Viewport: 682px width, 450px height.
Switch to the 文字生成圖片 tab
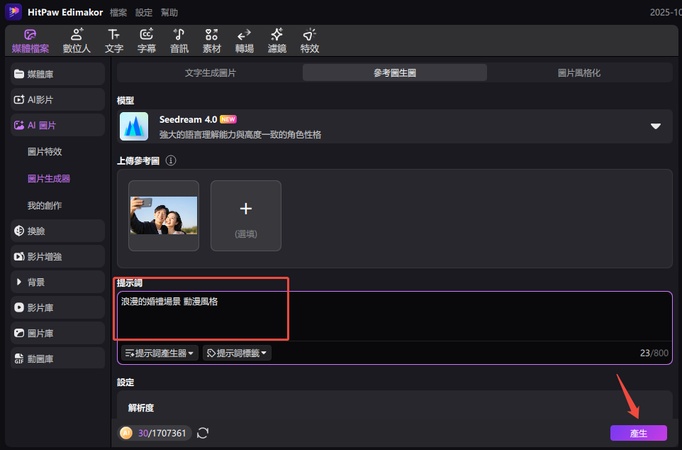click(x=210, y=73)
